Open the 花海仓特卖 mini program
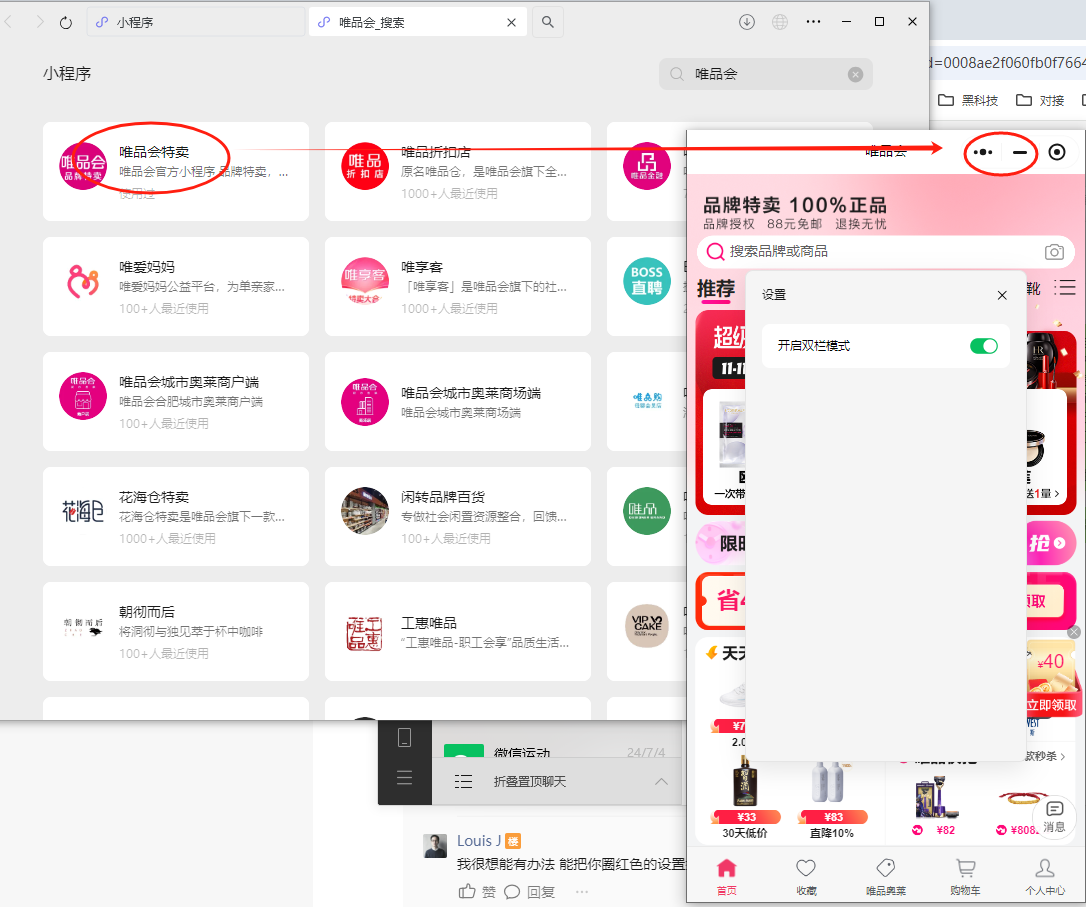The height and width of the screenshot is (907, 1086). click(176, 516)
